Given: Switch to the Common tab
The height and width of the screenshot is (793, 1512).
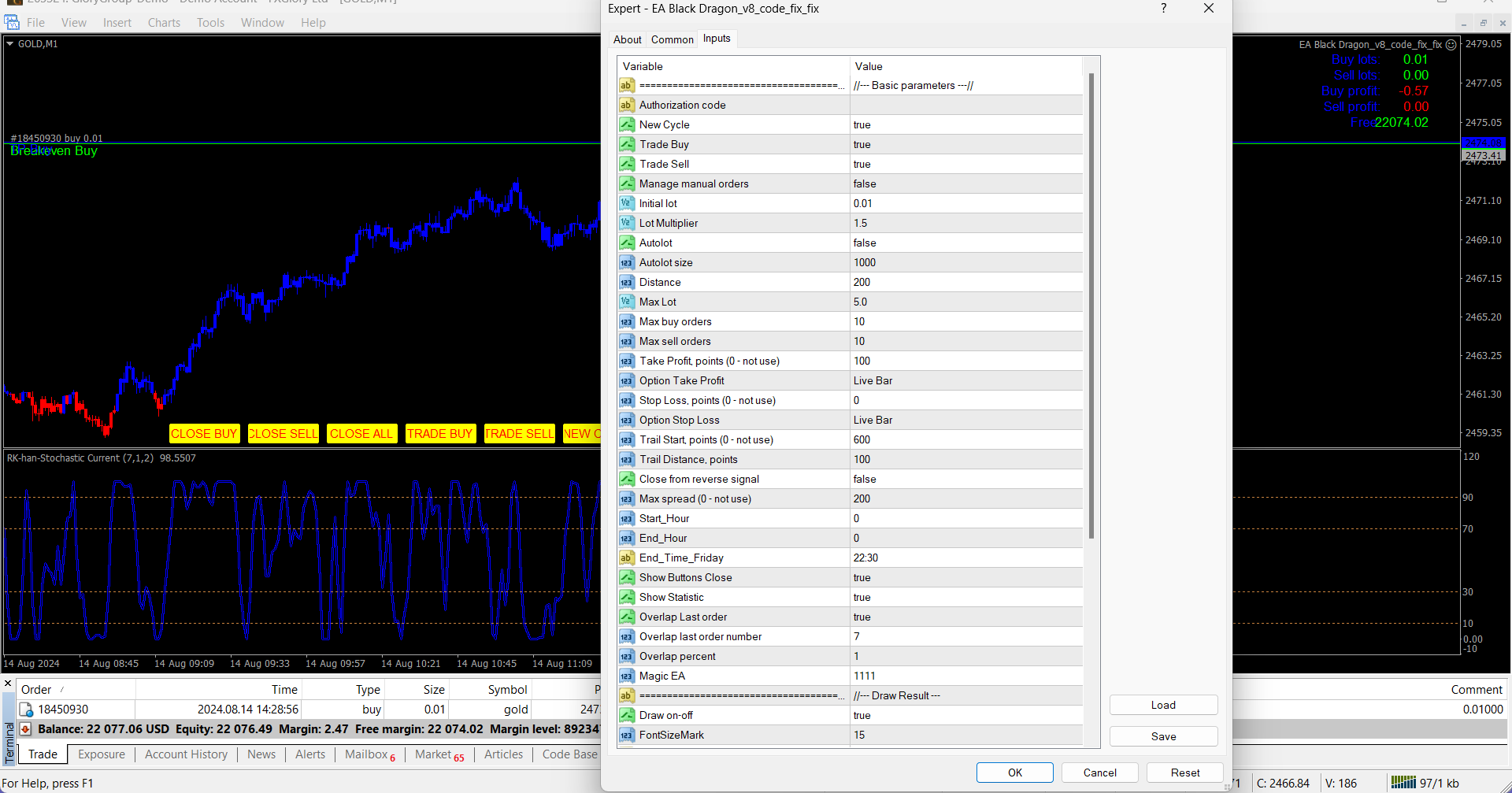Looking at the screenshot, I should tap(672, 39).
